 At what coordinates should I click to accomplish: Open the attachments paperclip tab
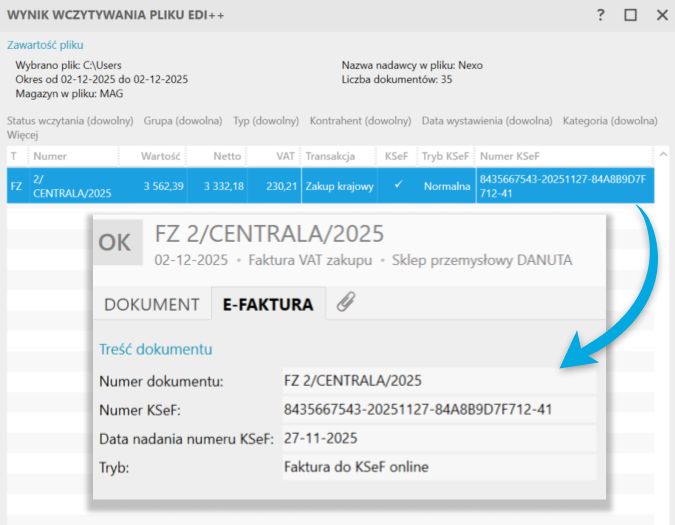(x=346, y=304)
